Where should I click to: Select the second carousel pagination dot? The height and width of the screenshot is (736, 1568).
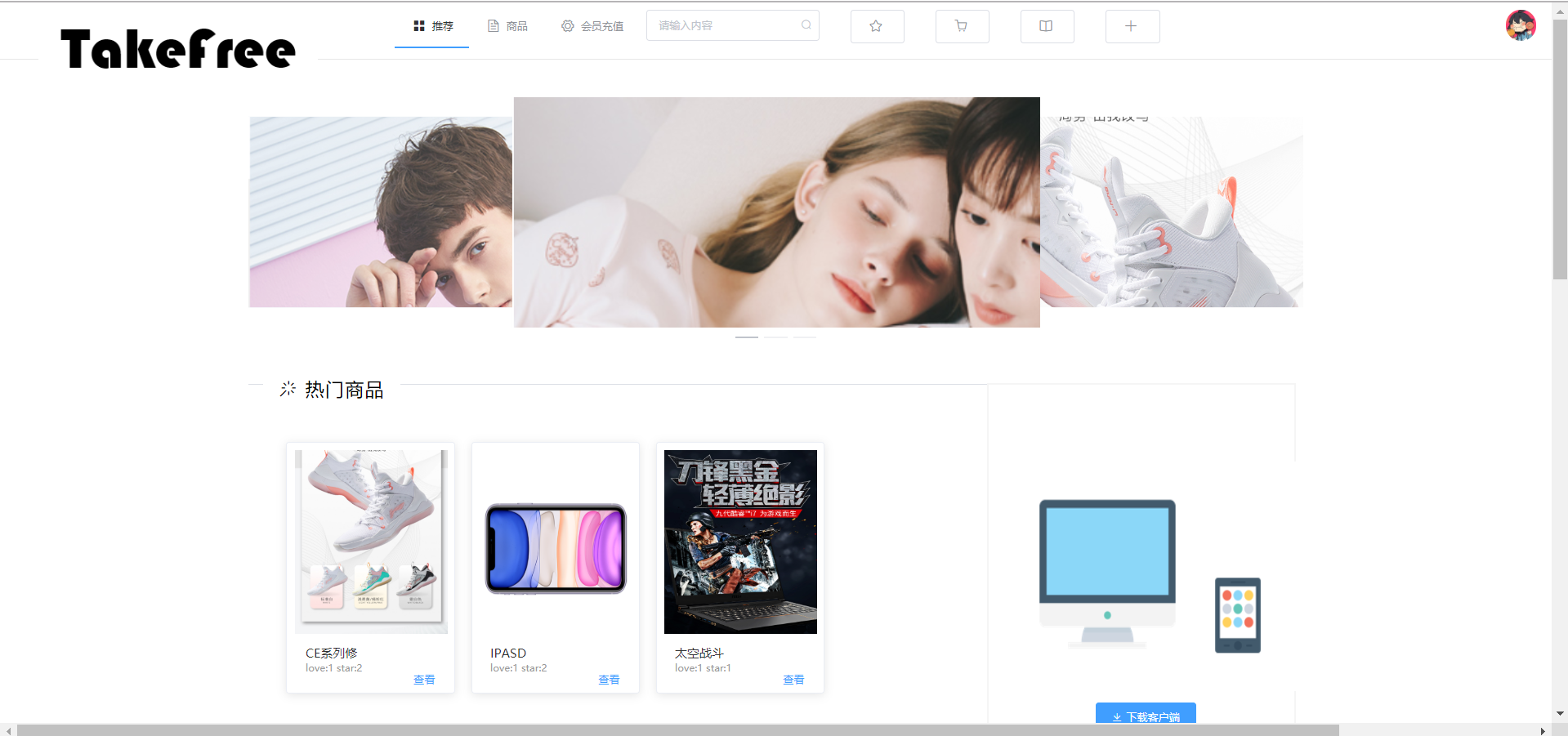coord(775,337)
